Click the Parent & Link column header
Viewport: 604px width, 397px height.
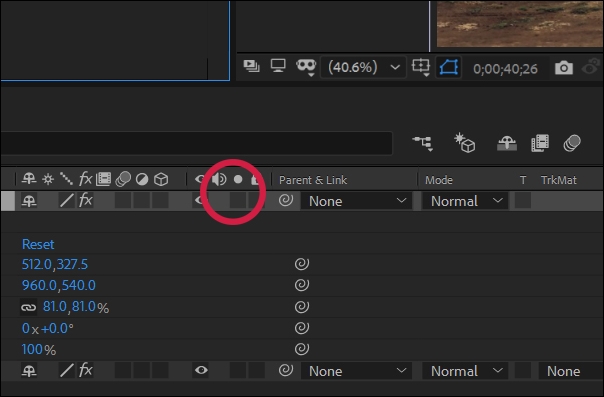coord(313,180)
